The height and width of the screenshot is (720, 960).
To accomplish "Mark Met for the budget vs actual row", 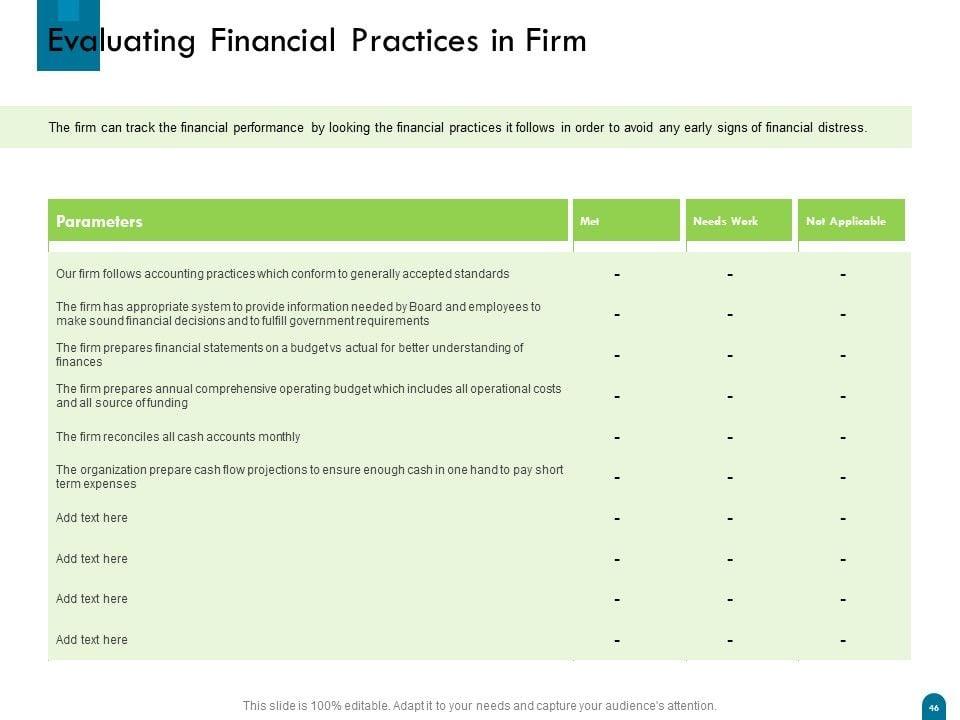I will (x=617, y=356).
